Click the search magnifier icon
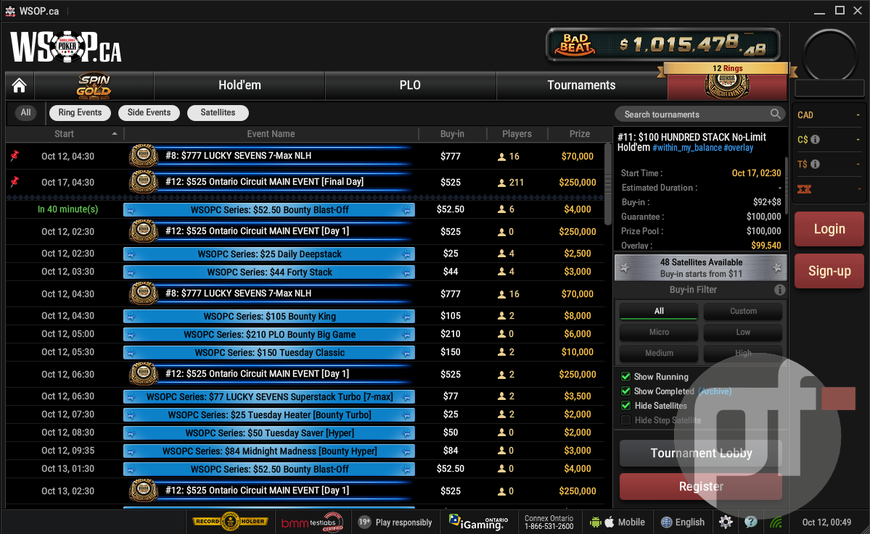 pos(775,114)
